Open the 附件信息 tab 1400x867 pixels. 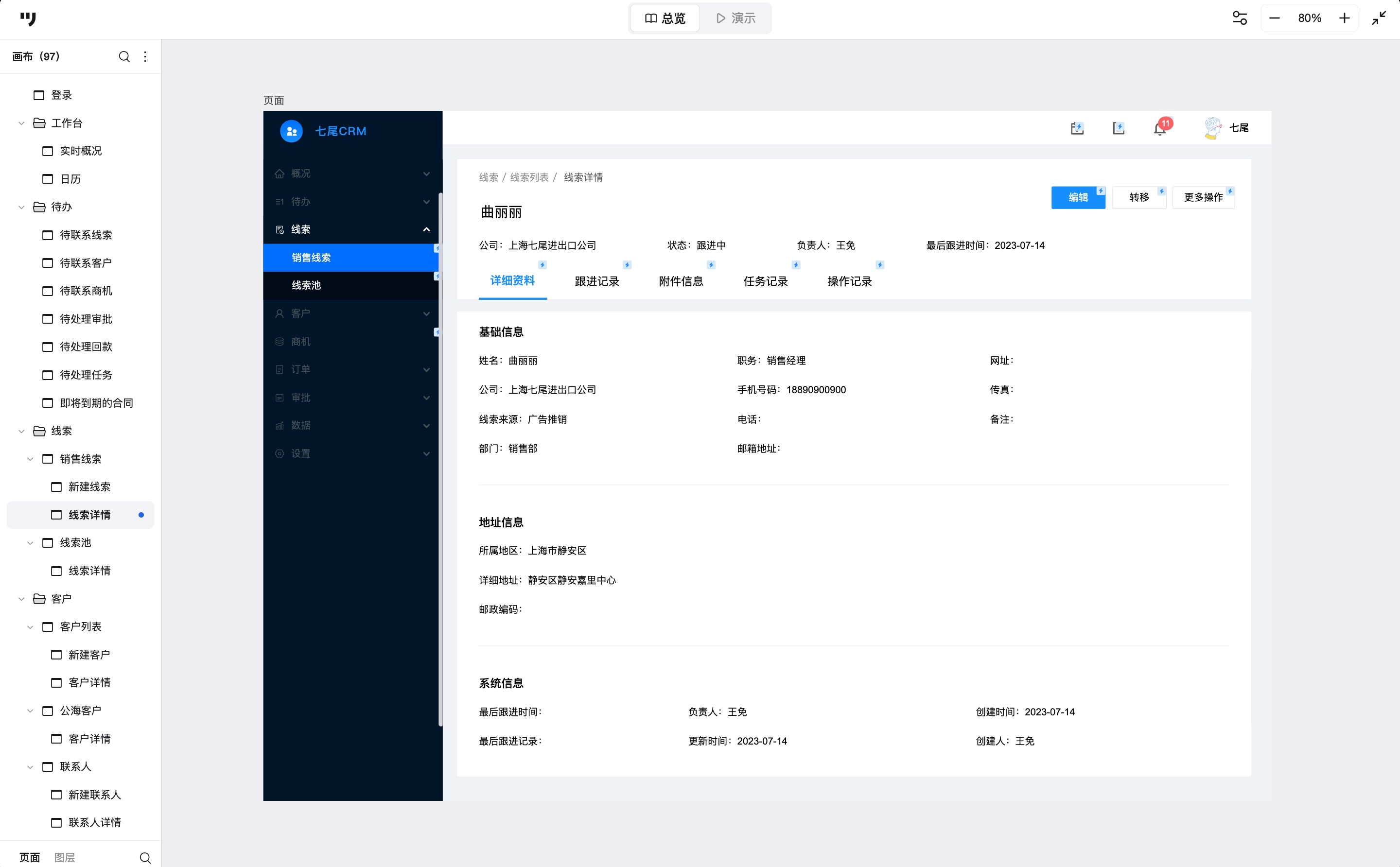pyautogui.click(x=681, y=281)
